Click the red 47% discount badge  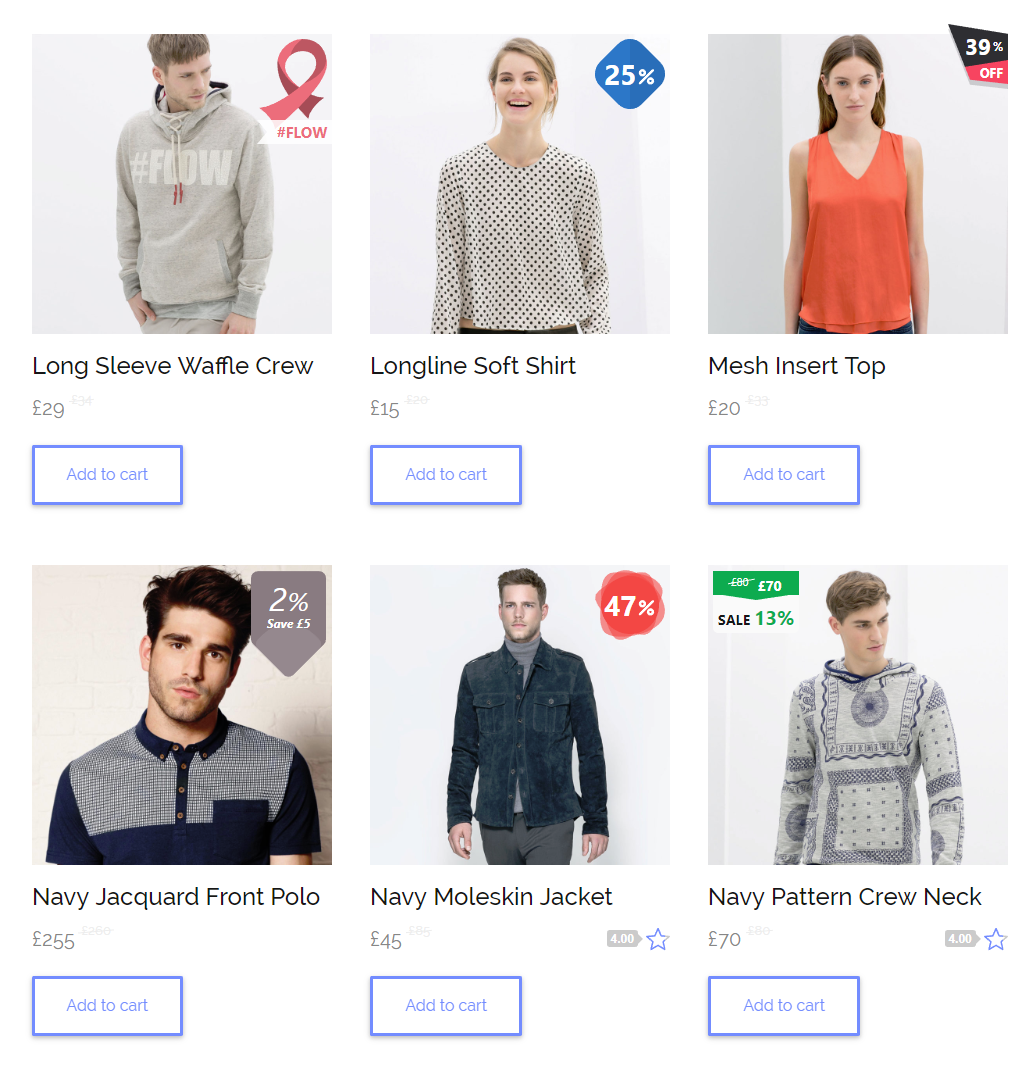point(630,605)
